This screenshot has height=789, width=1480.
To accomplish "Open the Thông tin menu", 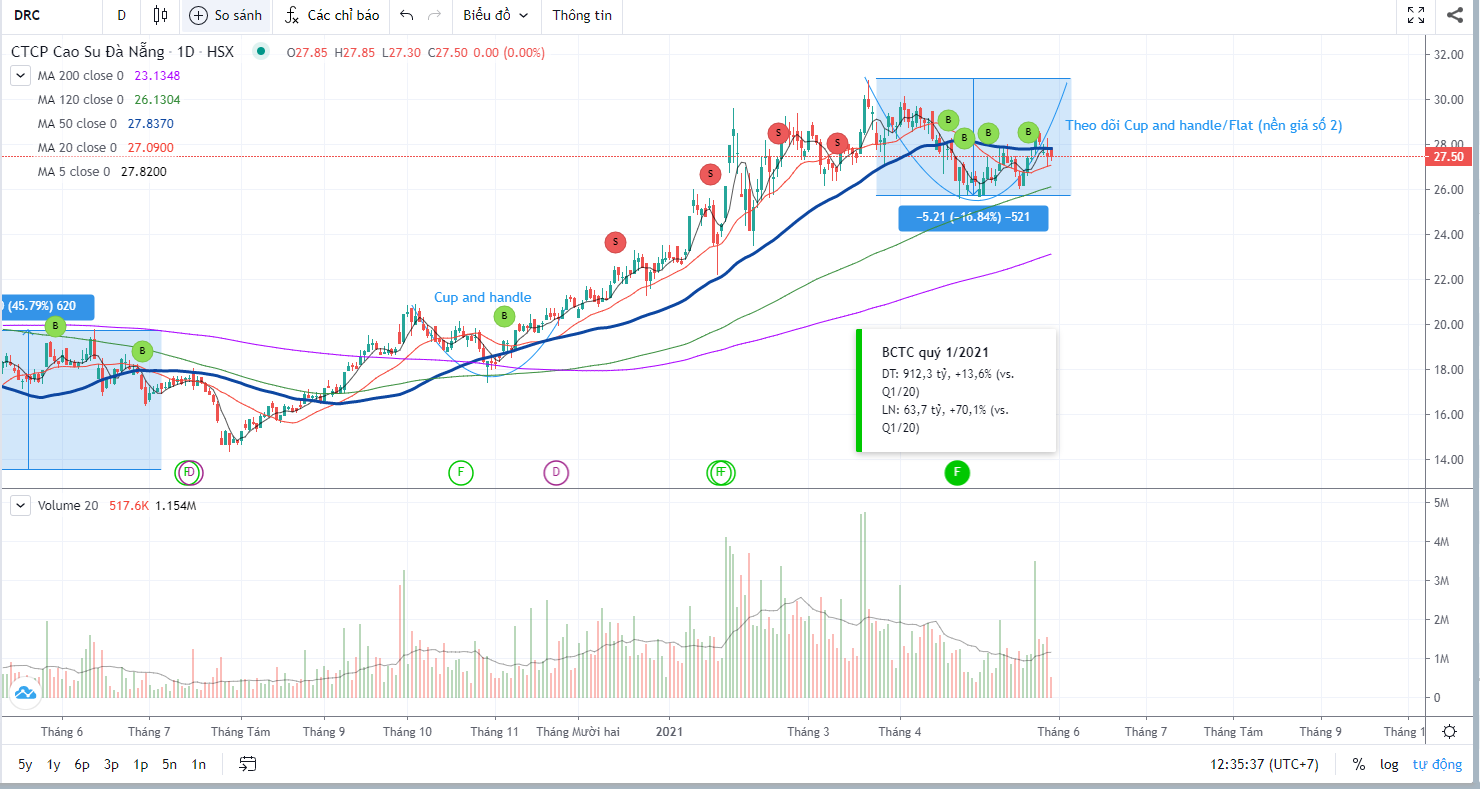I will pos(582,15).
